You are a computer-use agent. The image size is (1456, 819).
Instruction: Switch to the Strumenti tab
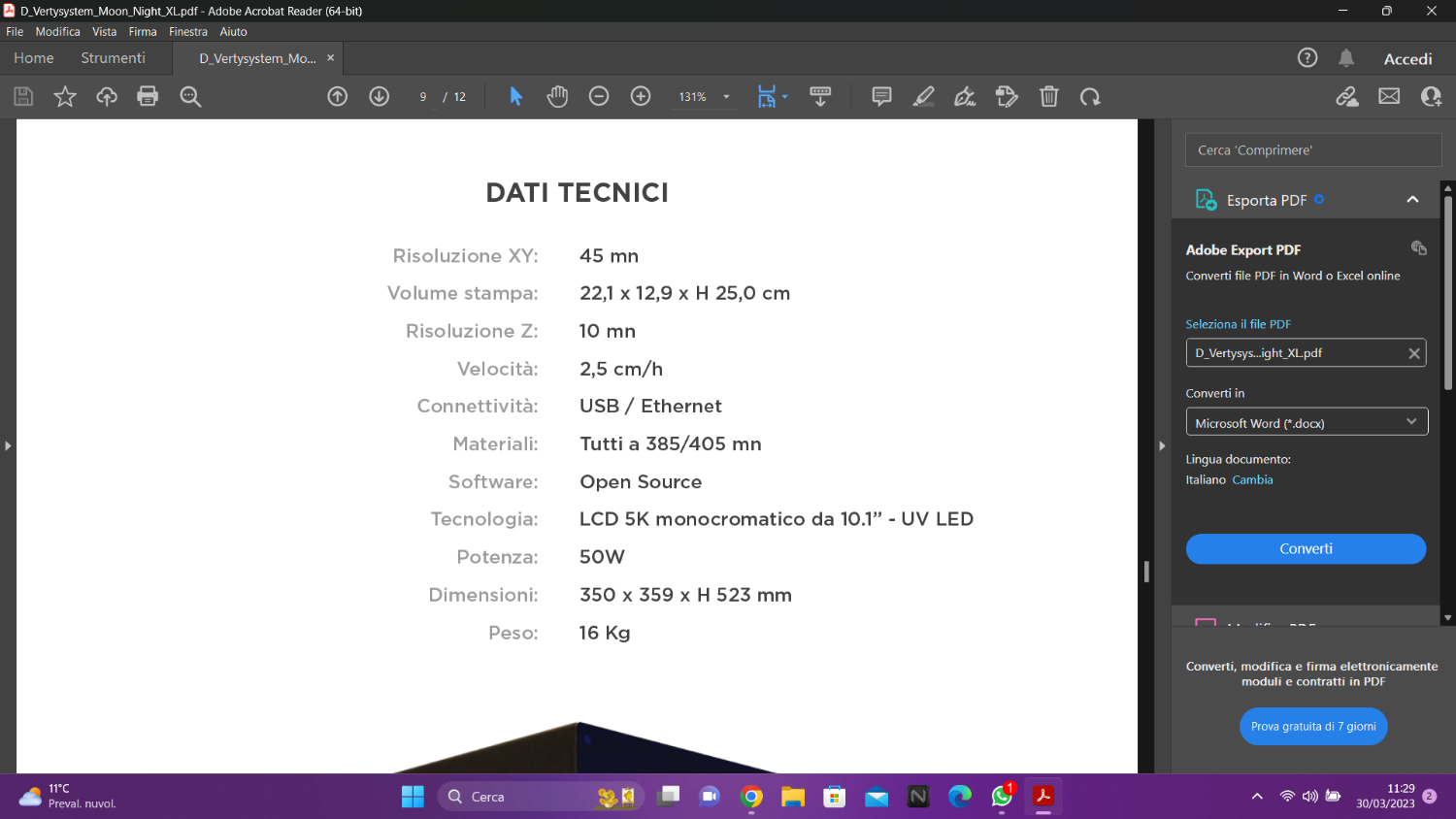113,58
